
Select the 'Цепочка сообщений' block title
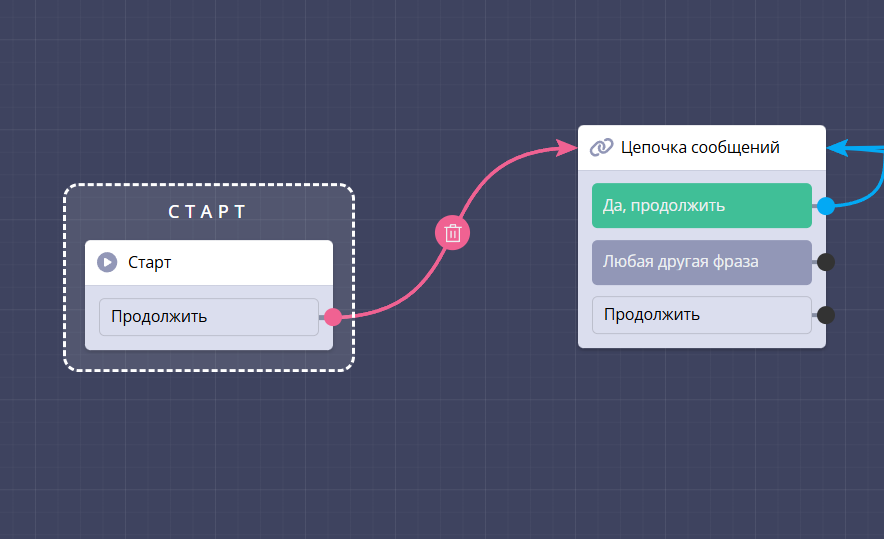click(x=700, y=148)
